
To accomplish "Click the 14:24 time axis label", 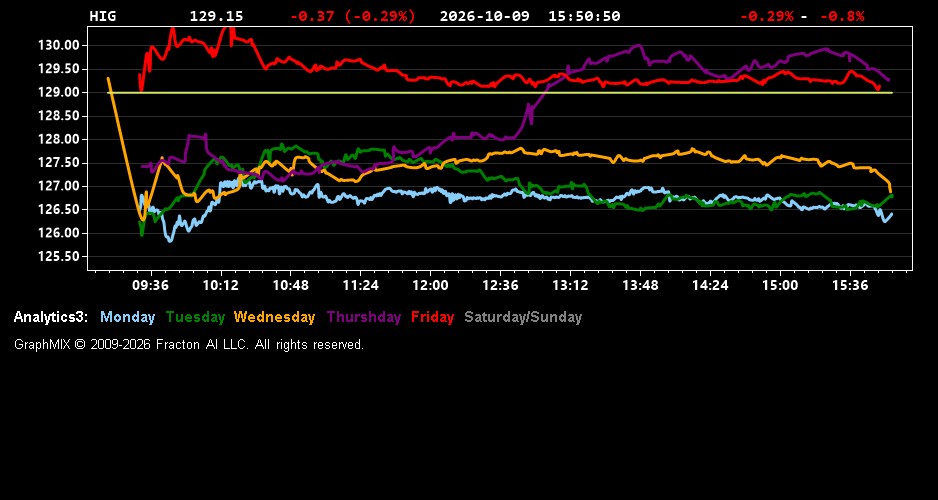I will 710,285.
